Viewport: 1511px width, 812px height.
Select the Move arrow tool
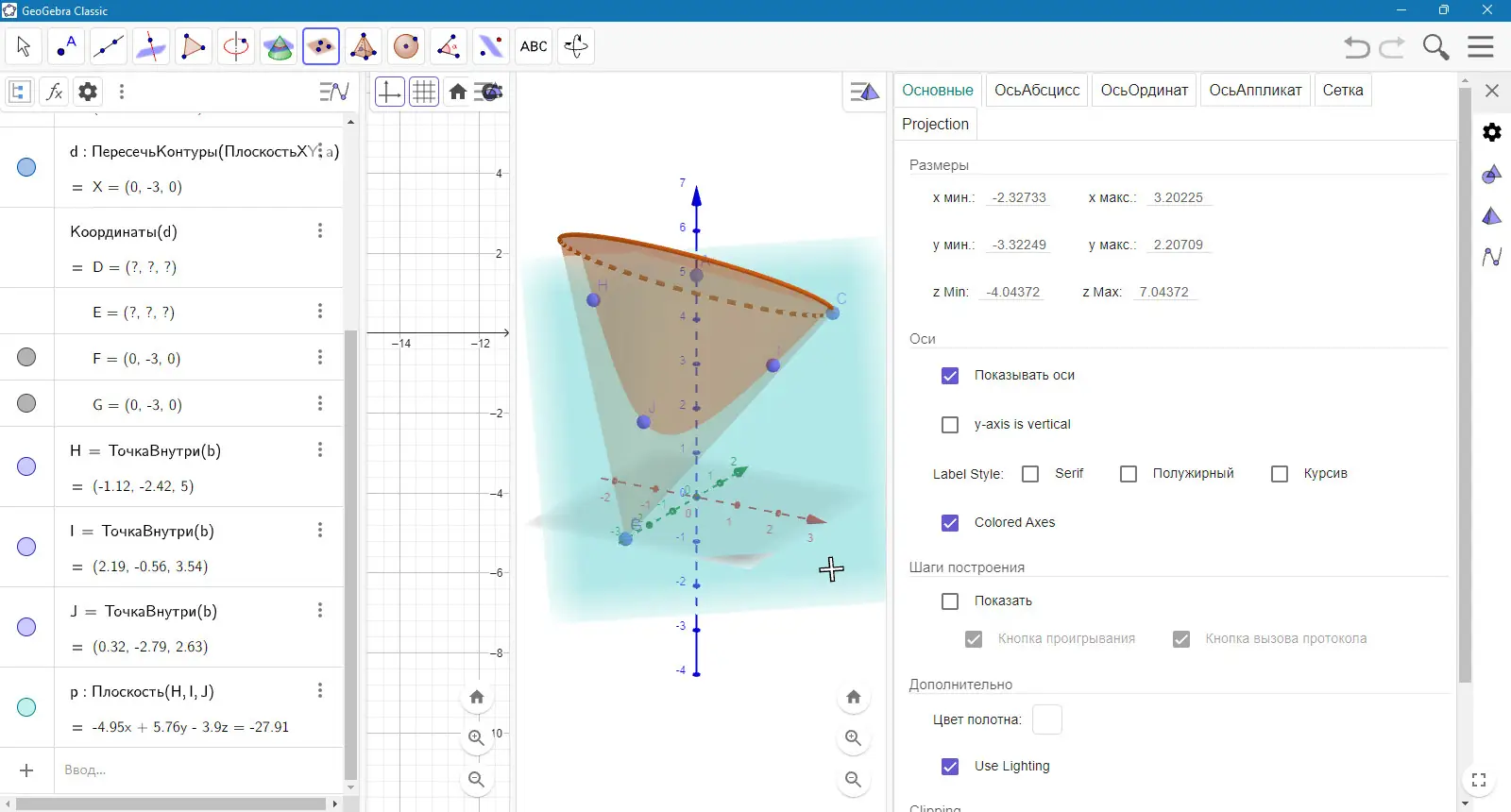(24, 46)
